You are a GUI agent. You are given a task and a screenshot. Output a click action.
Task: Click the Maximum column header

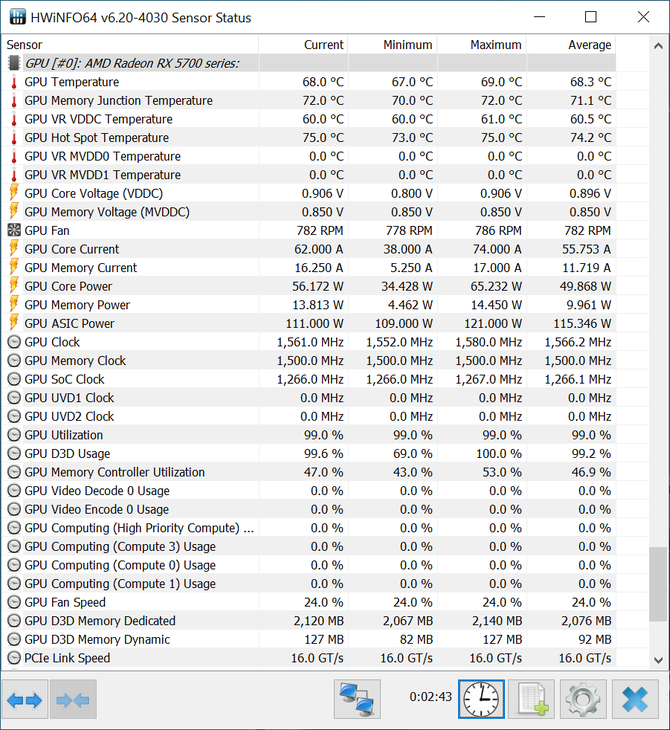[x=482, y=45]
